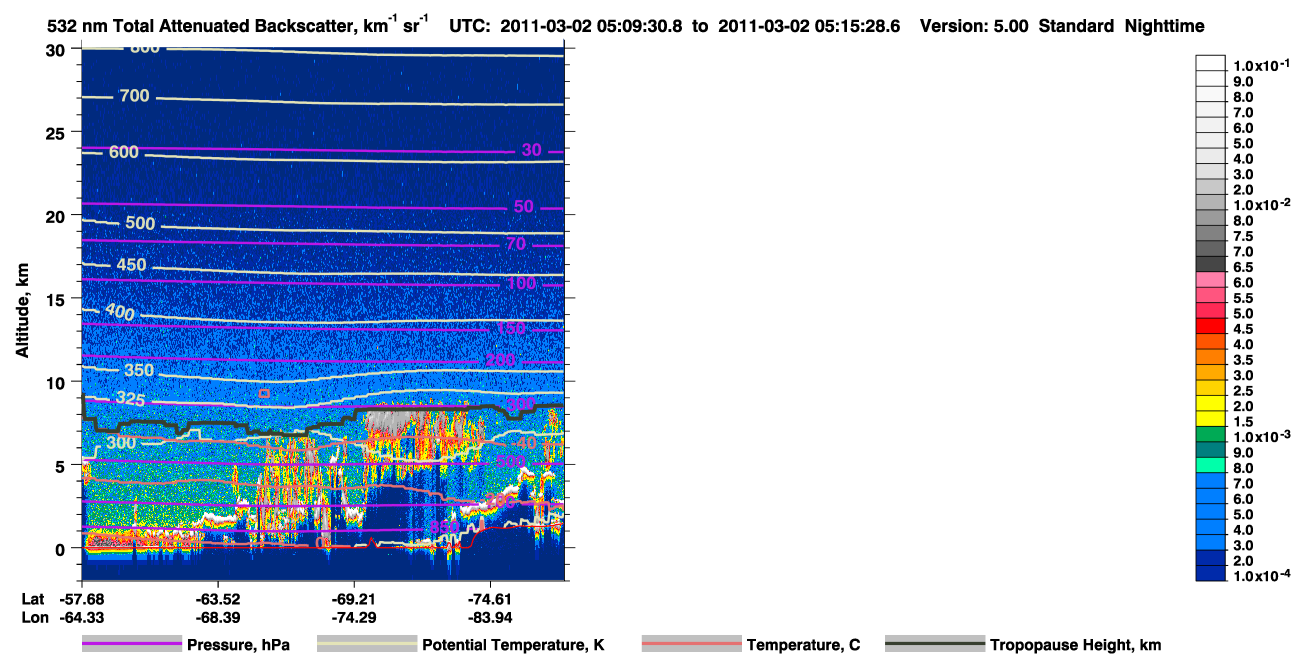The height and width of the screenshot is (667, 1300).
Task: Click the small red contour ring near 9 km
Action: pos(264,394)
